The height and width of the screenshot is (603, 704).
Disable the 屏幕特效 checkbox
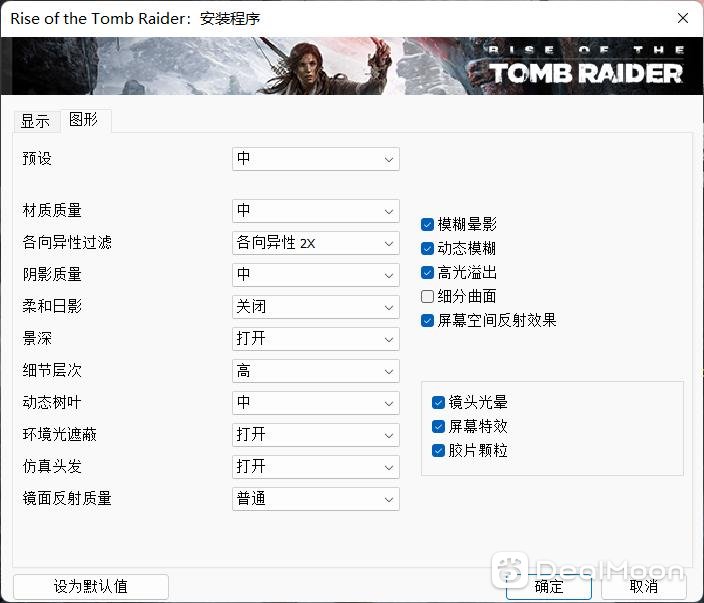pos(438,427)
